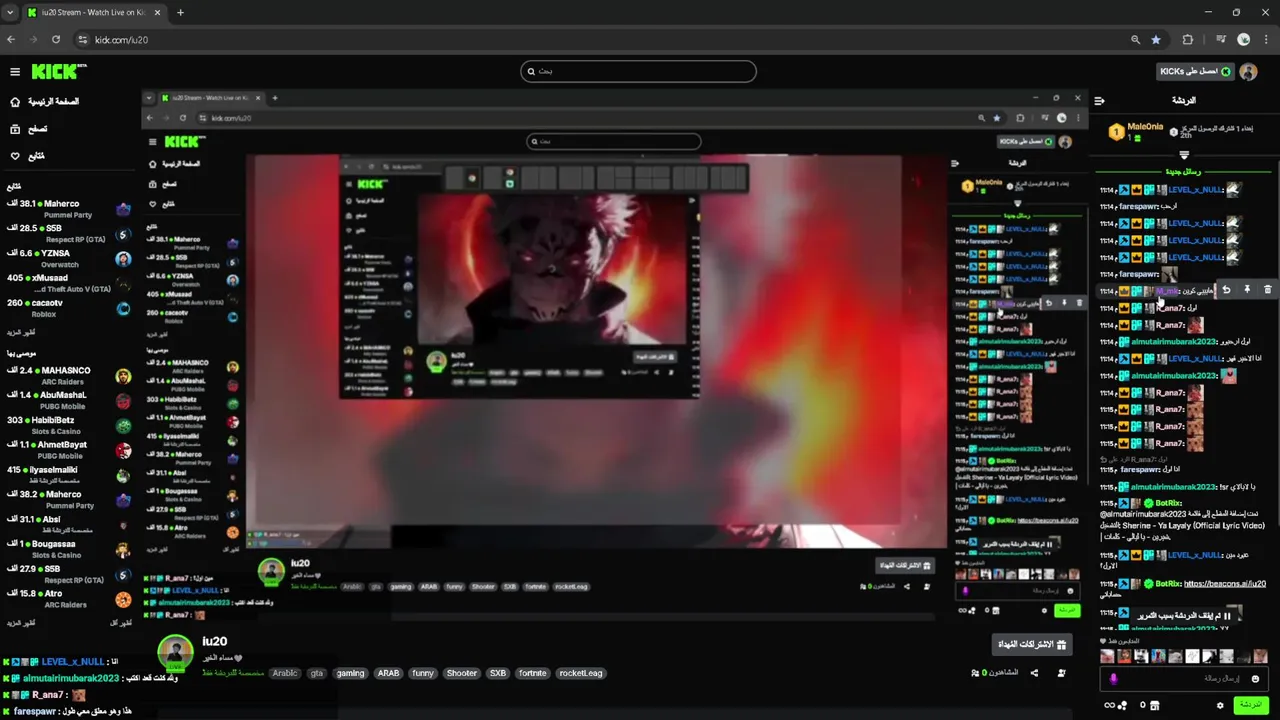The height and width of the screenshot is (720, 1280).
Task: Open S5B Respect RP (GTA) channel in following list
Action: [x=68, y=234]
